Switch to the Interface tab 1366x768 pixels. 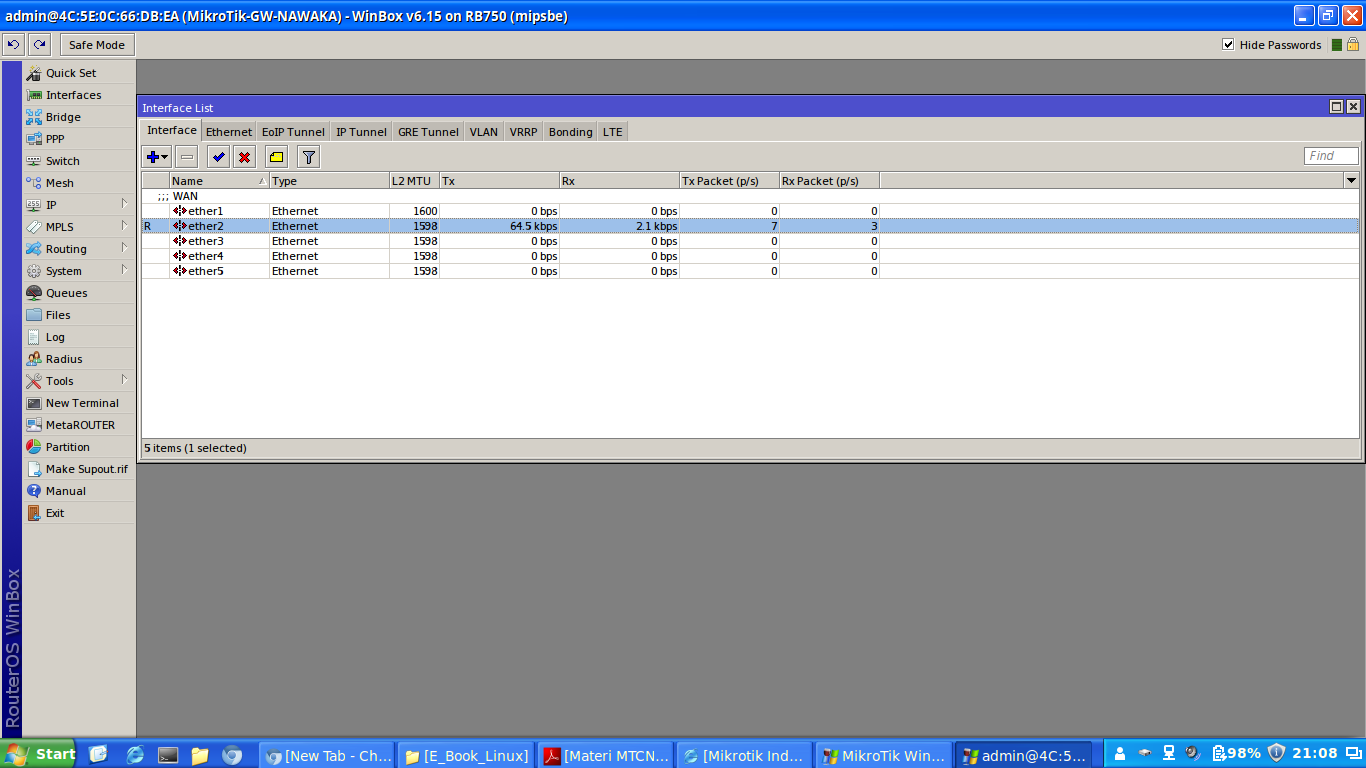click(172, 131)
